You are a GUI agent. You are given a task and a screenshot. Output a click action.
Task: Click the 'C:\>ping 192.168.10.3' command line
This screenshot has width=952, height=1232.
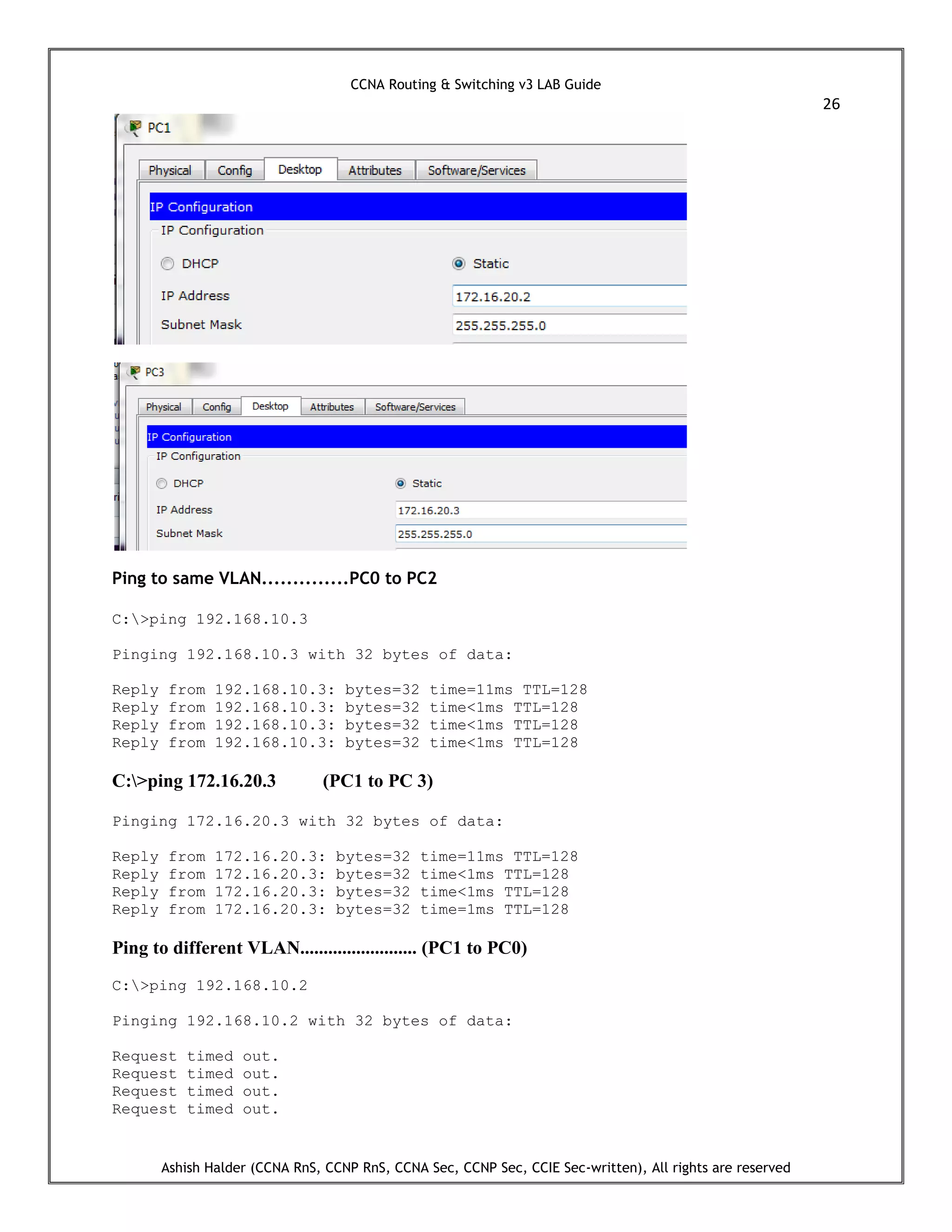(x=210, y=619)
